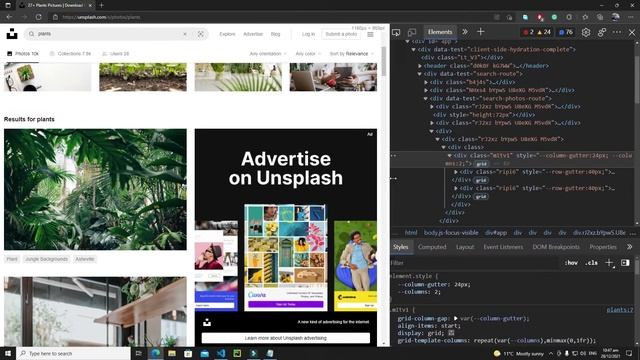Collapse the search-route div node
The width and height of the screenshot is (640, 360).
tap(420, 74)
